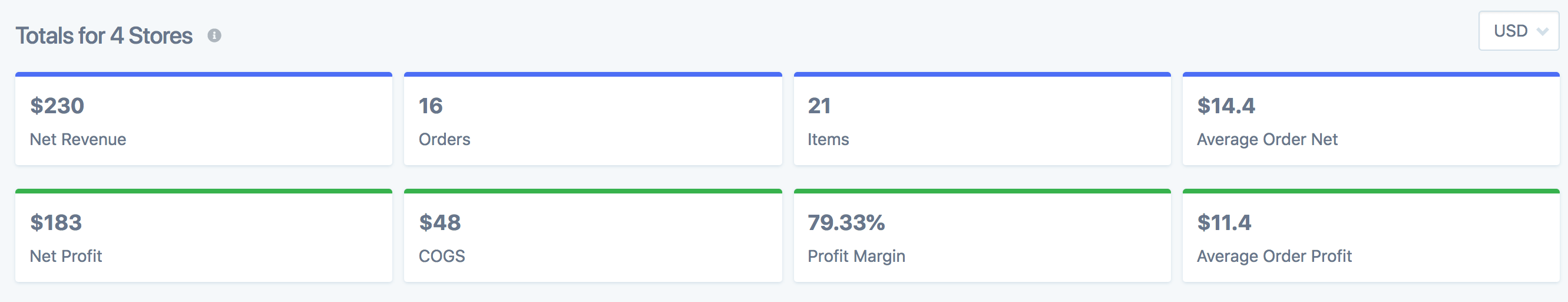Click the $48 cost value
The height and width of the screenshot is (302, 1568).
tap(439, 223)
